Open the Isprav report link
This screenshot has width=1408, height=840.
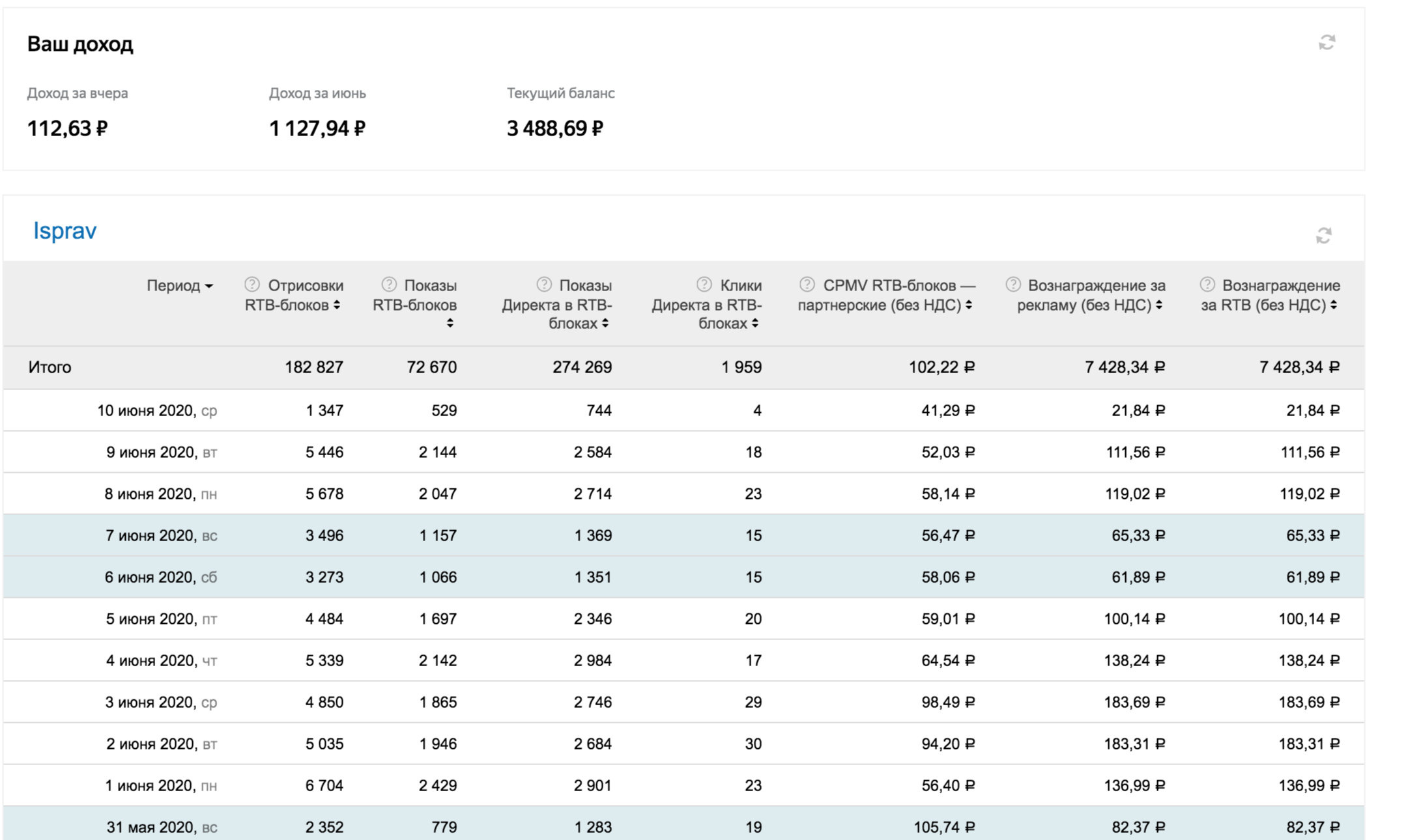pos(65,231)
